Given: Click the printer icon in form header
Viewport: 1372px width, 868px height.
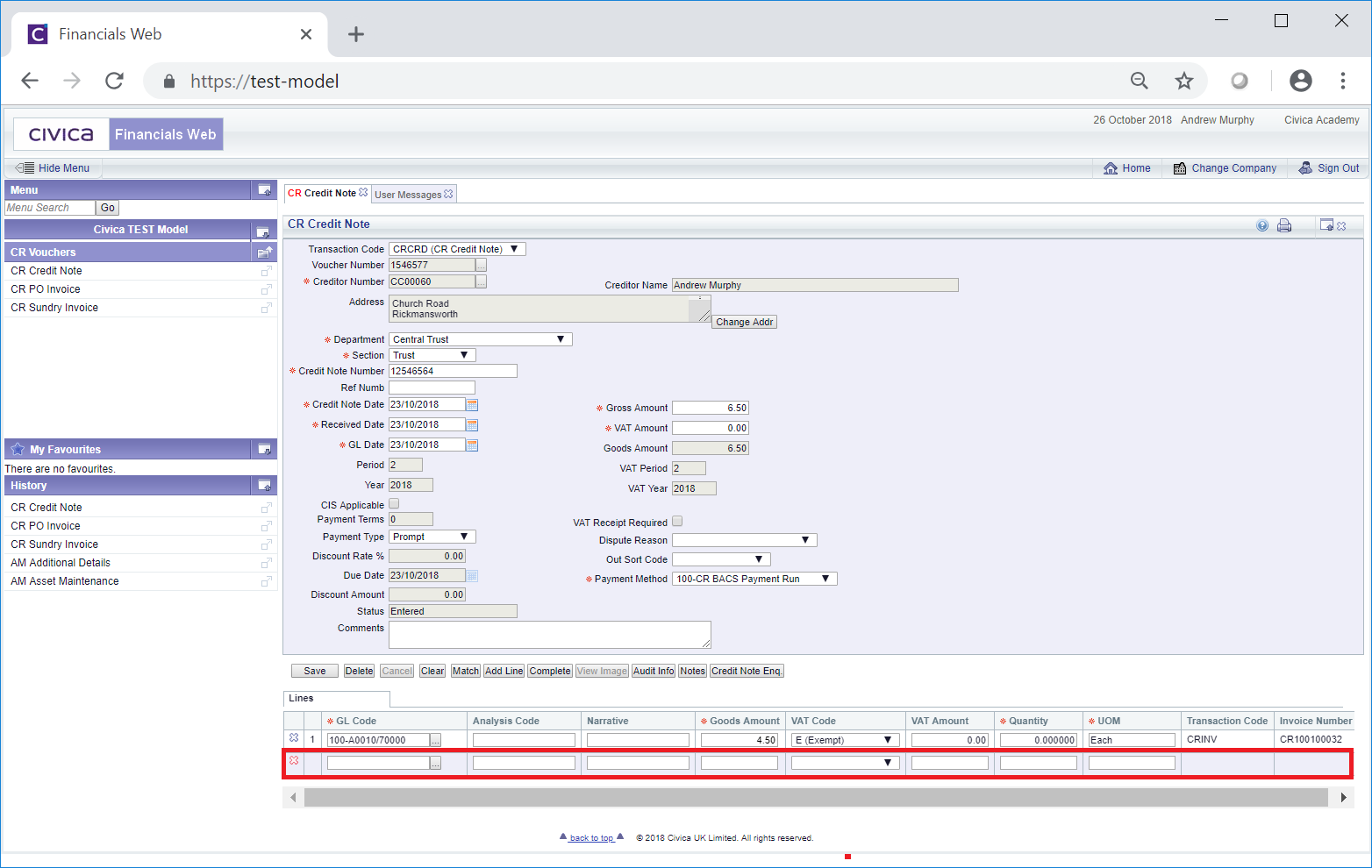Looking at the screenshot, I should (x=1284, y=225).
